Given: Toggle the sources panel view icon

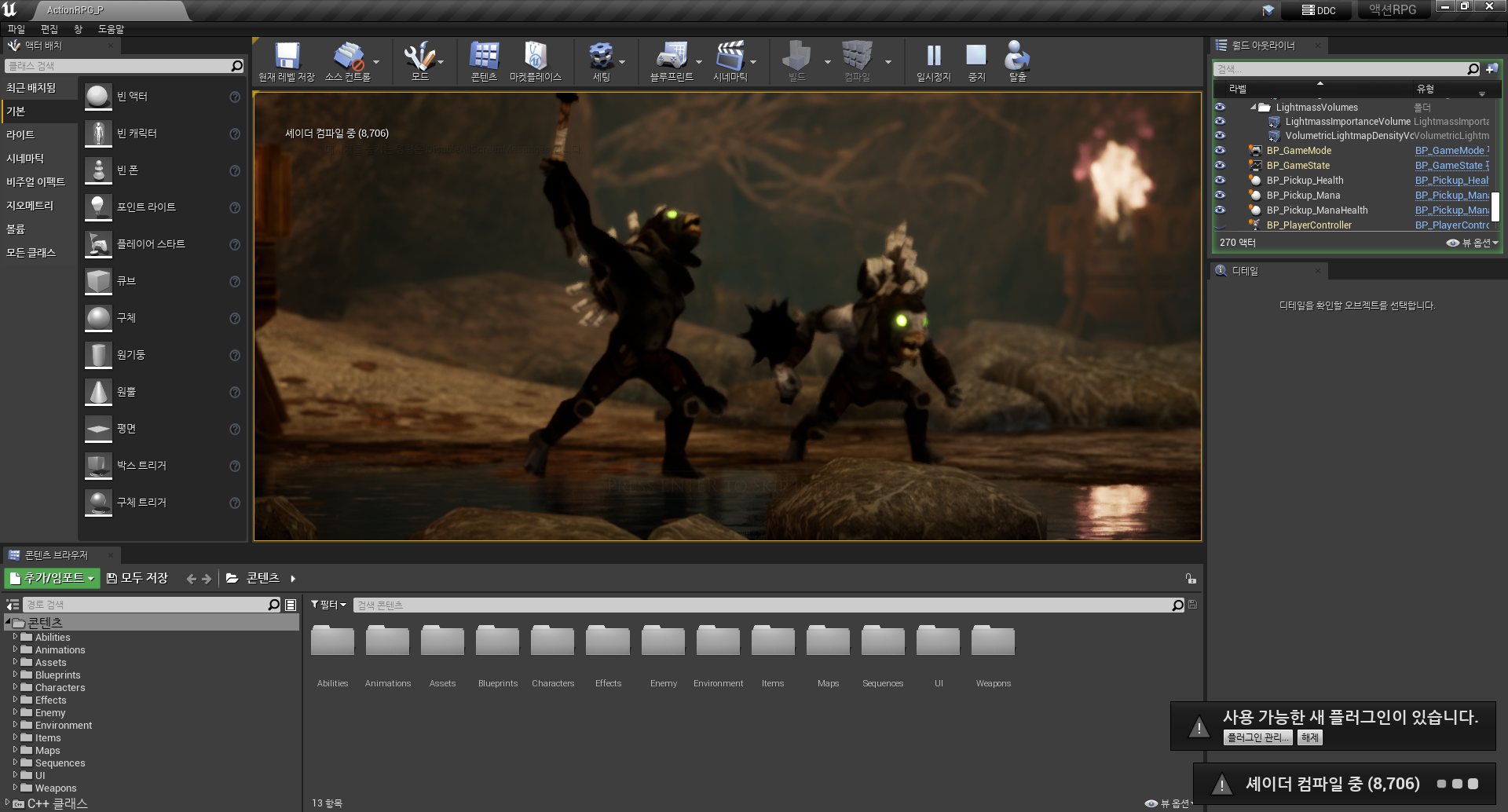Looking at the screenshot, I should 13,605.
